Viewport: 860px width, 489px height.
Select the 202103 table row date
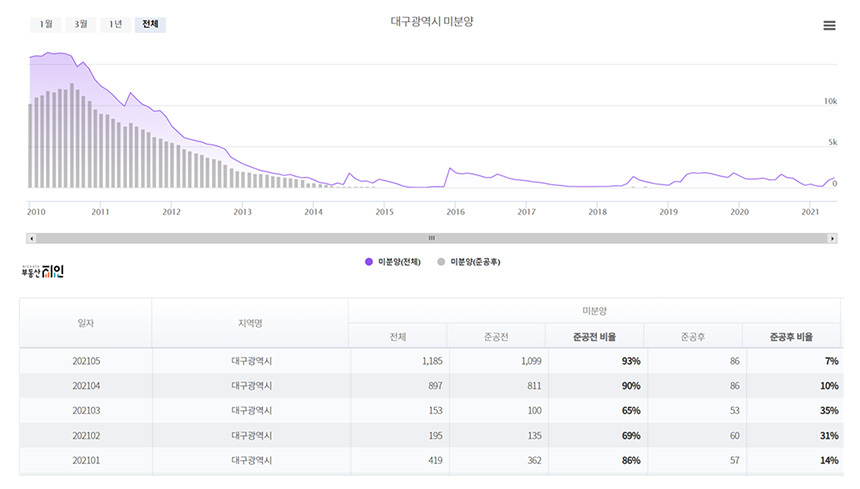(86, 411)
